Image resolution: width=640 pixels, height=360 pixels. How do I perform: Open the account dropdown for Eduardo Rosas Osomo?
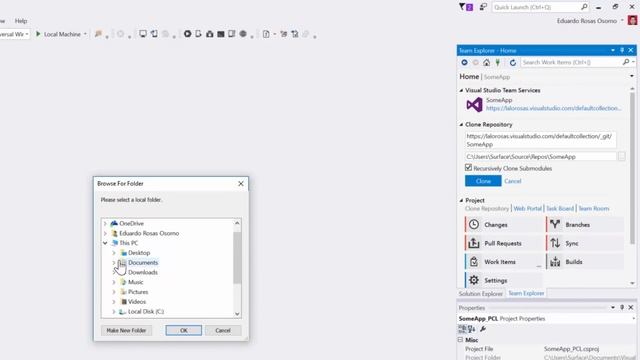click(x=622, y=21)
